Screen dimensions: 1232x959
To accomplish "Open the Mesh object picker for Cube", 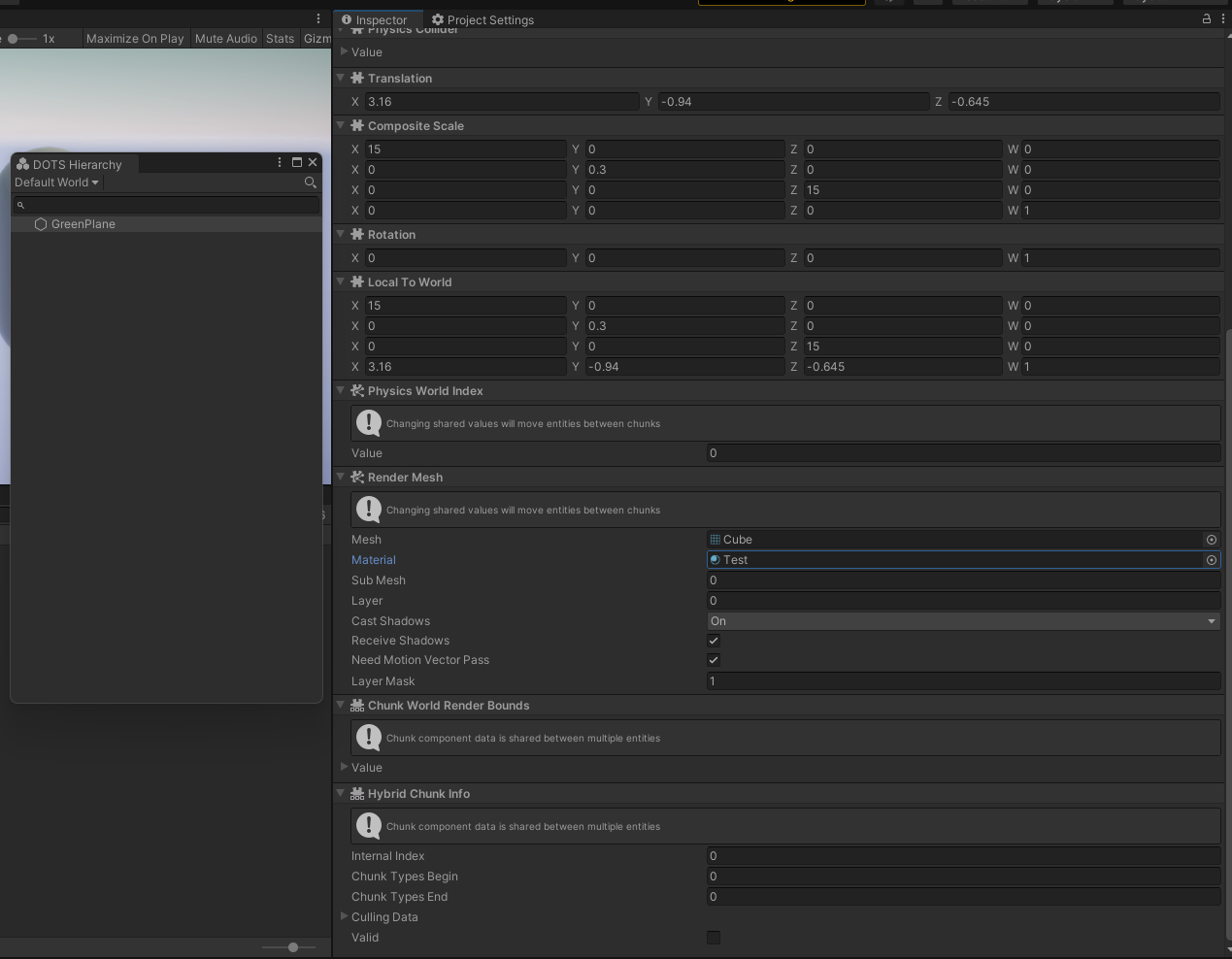I will tap(1211, 540).
